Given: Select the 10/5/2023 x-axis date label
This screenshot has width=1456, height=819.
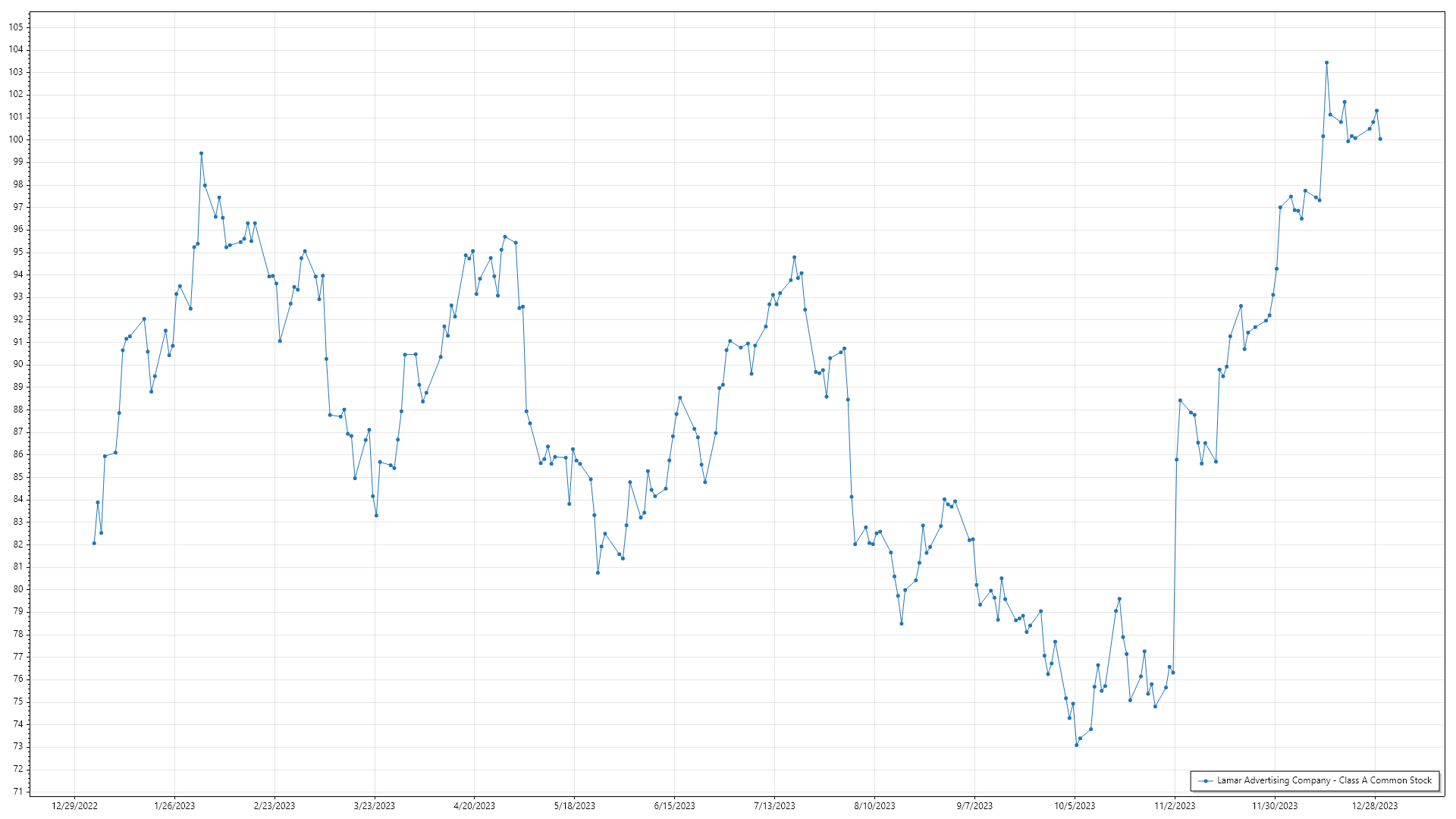Looking at the screenshot, I should pyautogui.click(x=1075, y=806).
